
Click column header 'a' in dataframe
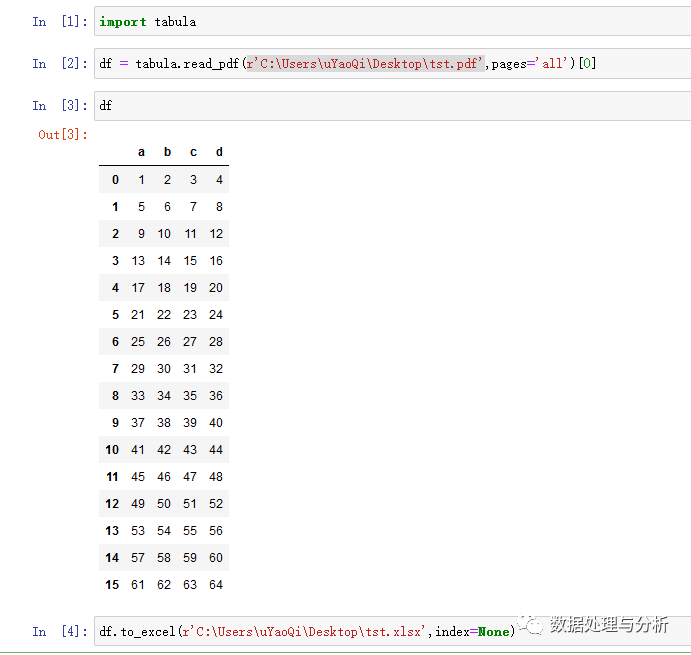point(141,152)
